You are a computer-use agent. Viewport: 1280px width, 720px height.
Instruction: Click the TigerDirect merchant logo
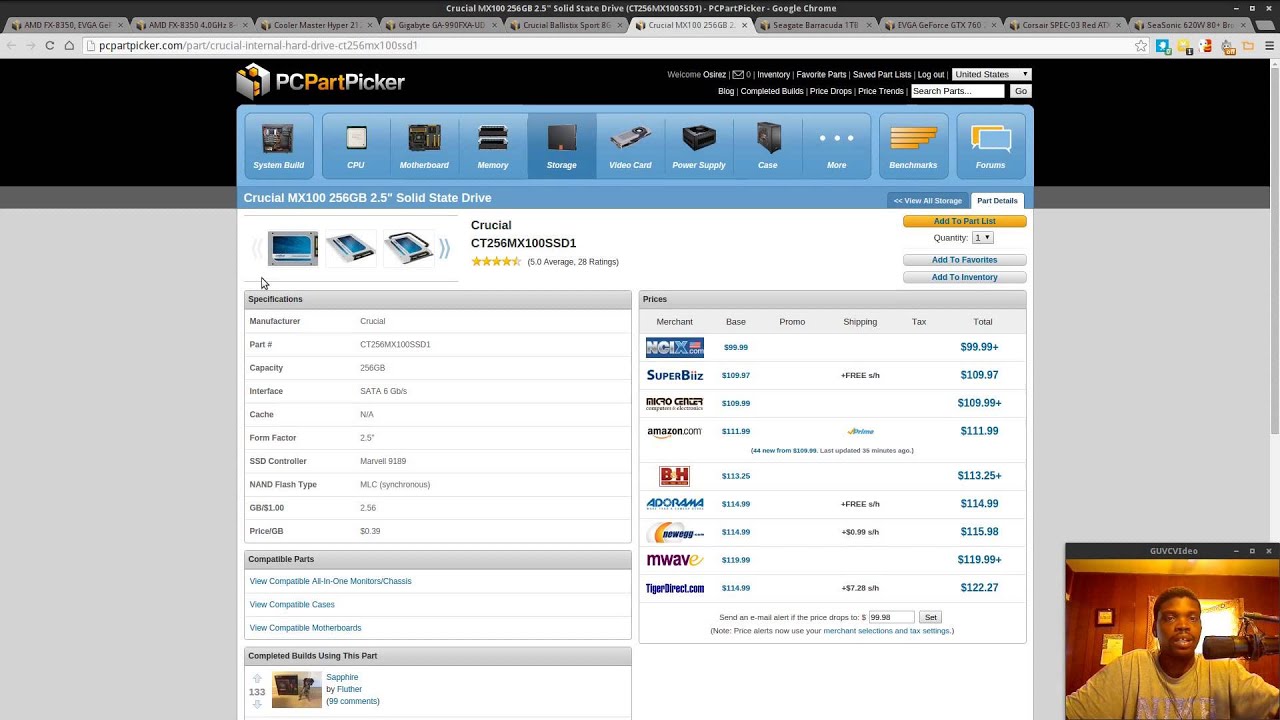click(675, 588)
